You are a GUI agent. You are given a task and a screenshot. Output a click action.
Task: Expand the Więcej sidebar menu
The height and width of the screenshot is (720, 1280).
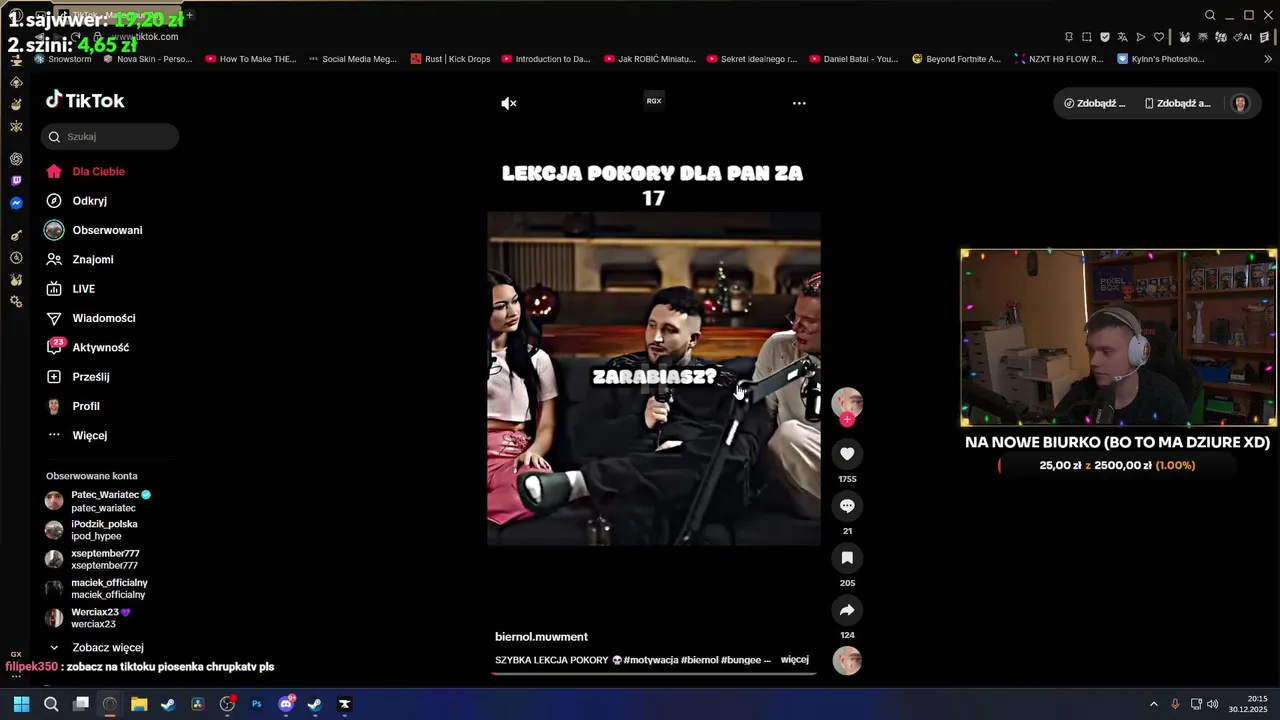77,436
